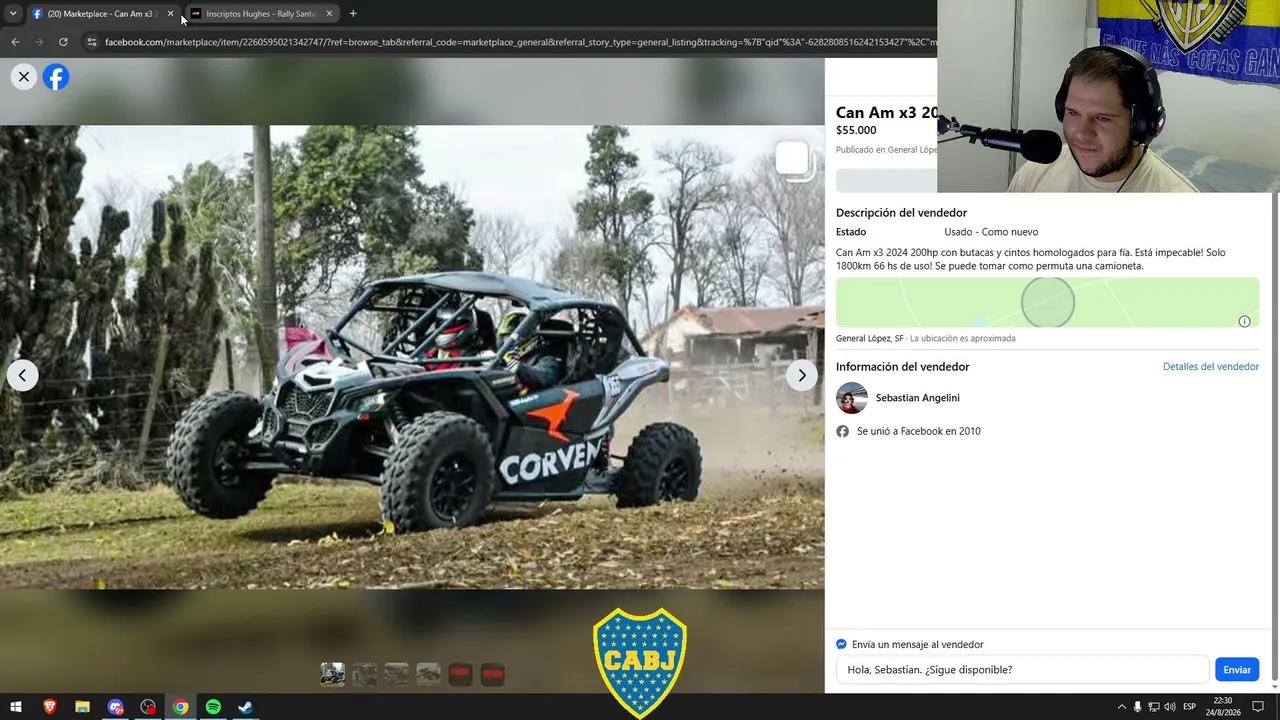Click the microphone tray icon
Image resolution: width=1280 pixels, height=720 pixels.
coord(1137,707)
